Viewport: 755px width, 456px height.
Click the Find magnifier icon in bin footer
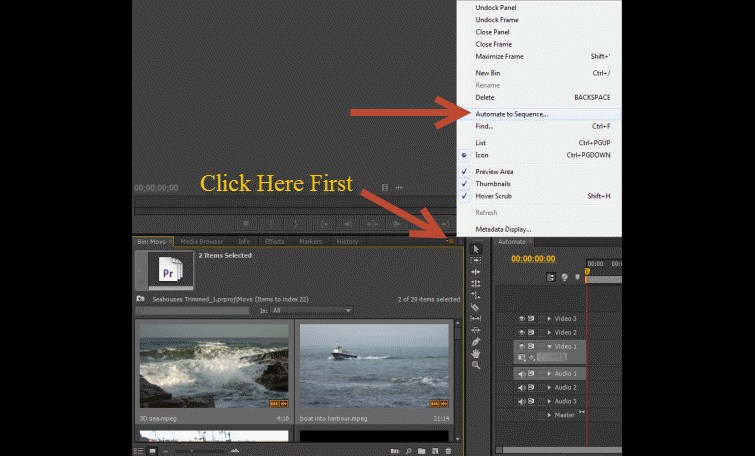[408, 451]
